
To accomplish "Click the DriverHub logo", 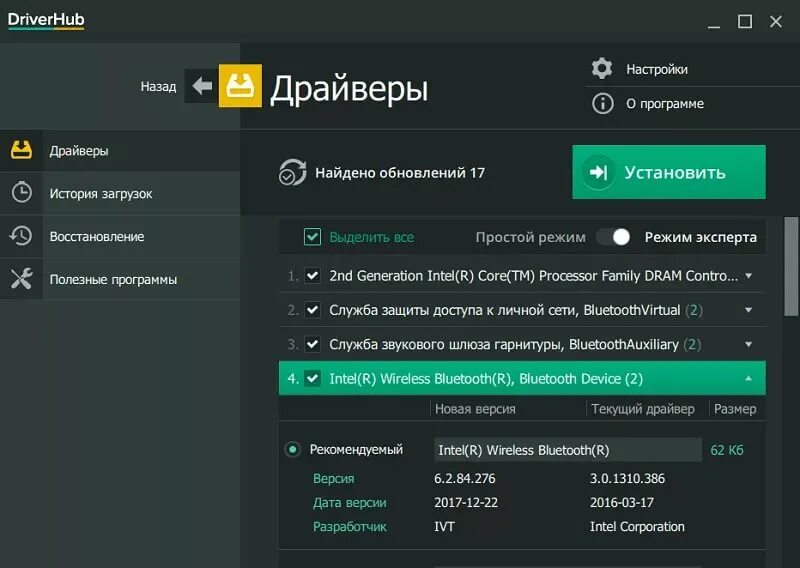I will click(46, 20).
